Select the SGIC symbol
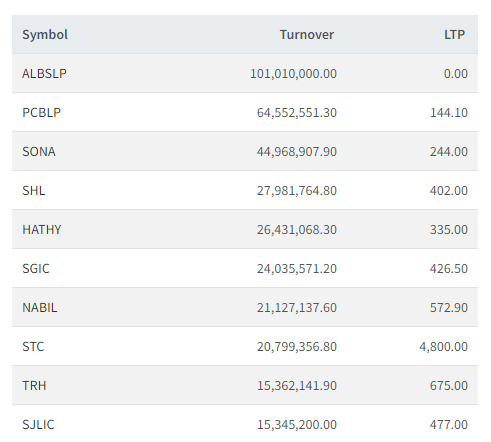 pos(36,269)
